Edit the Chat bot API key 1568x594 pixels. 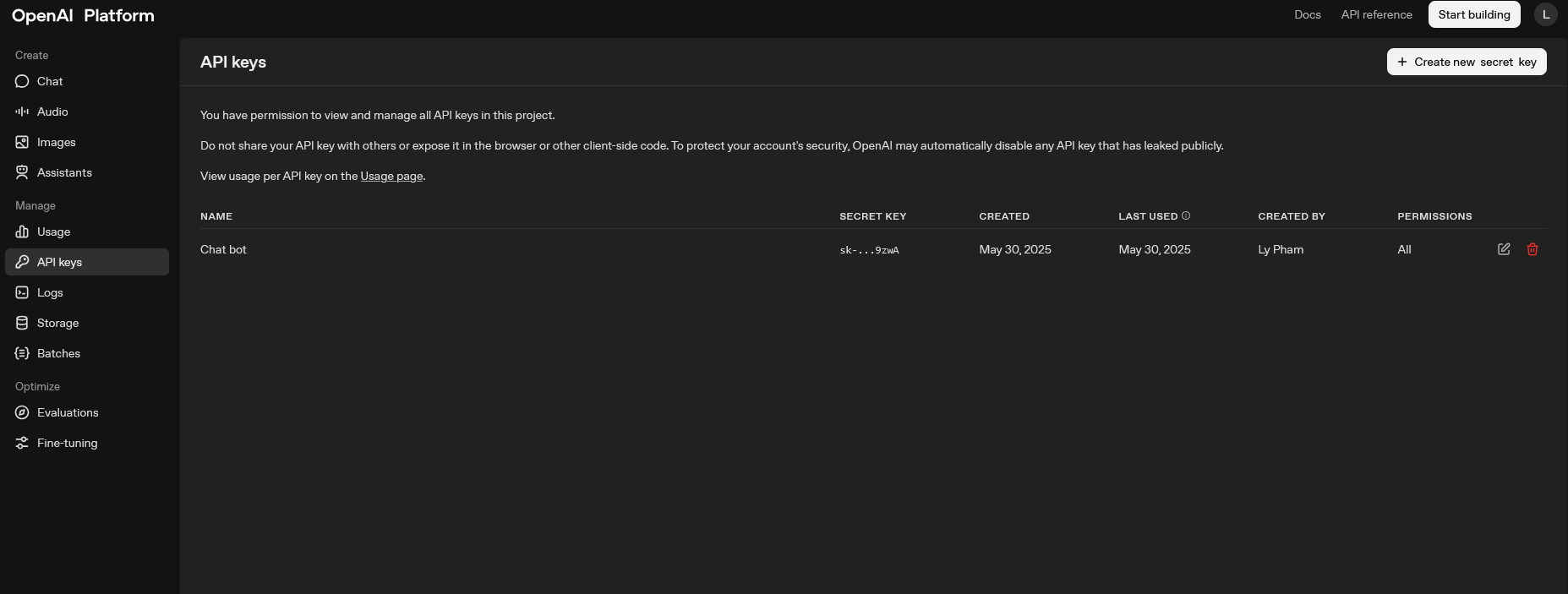coord(1504,249)
